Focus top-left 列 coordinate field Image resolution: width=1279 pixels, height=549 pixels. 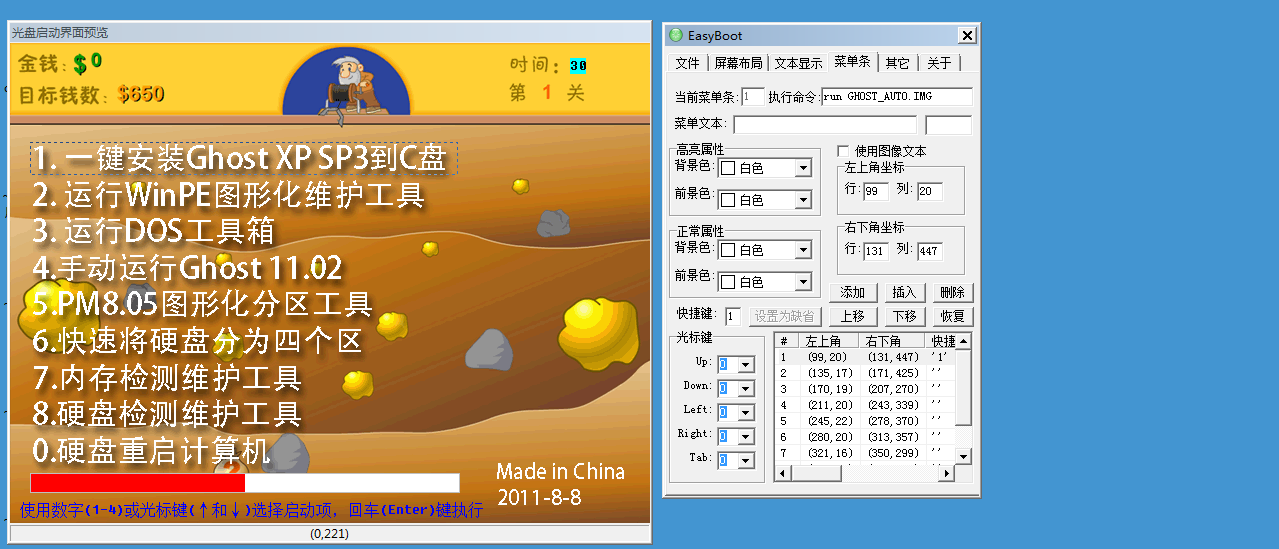(x=929, y=191)
